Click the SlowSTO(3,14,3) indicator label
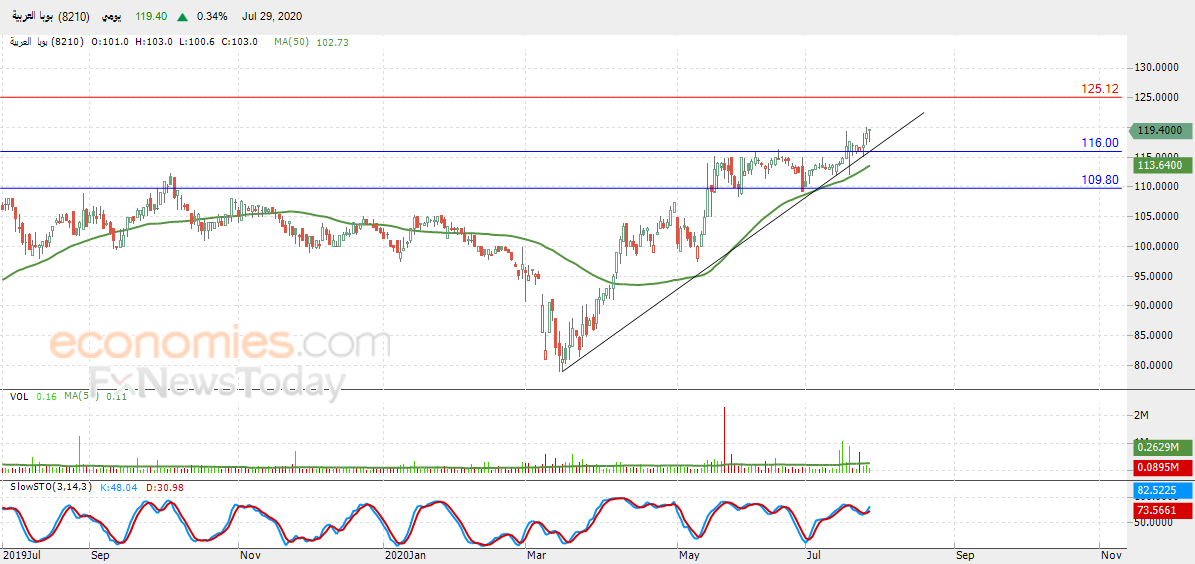This screenshot has height=564, width=1195. tap(50, 487)
